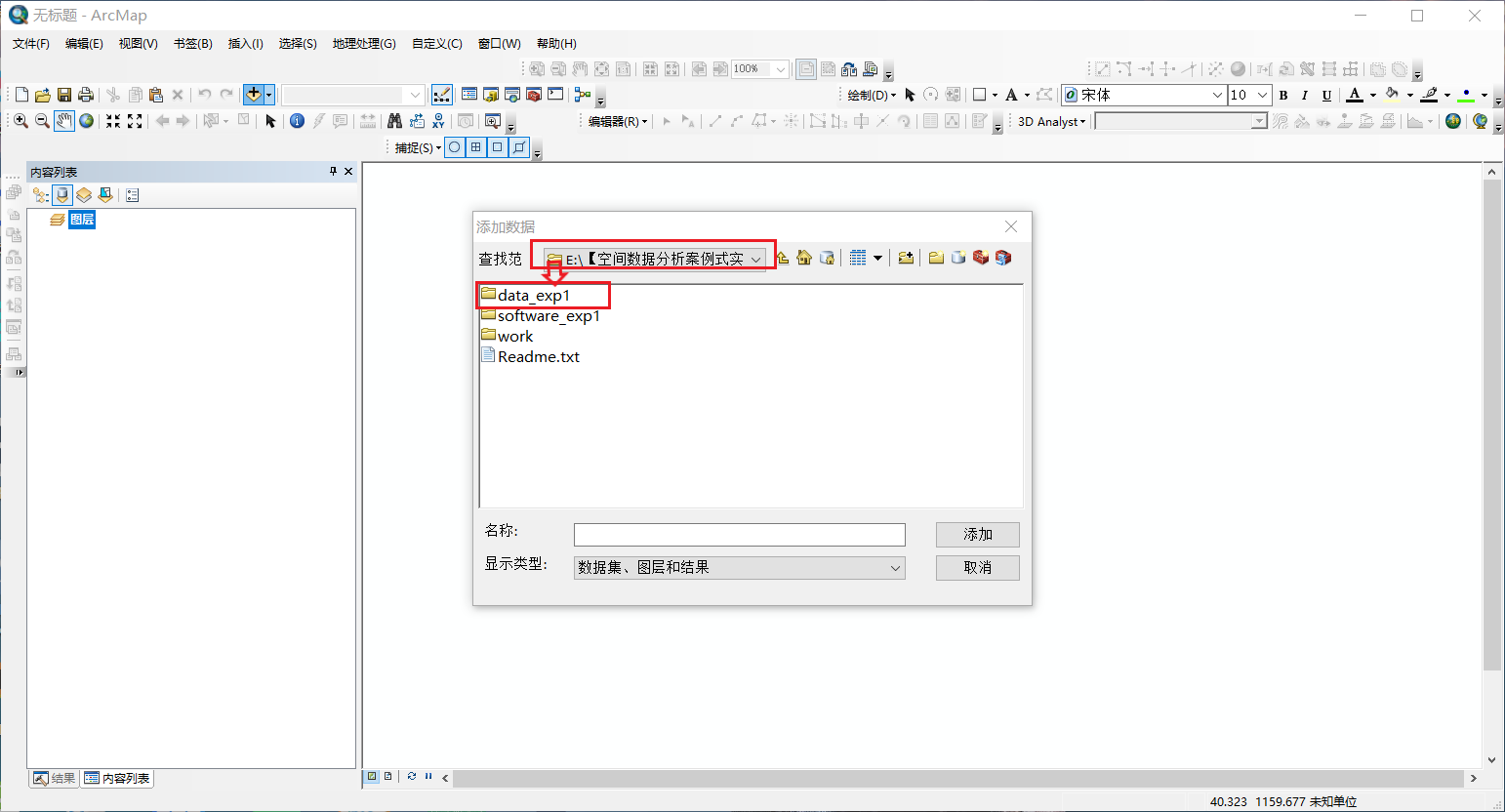
Task: Switch to the Results tab
Action: 54,779
